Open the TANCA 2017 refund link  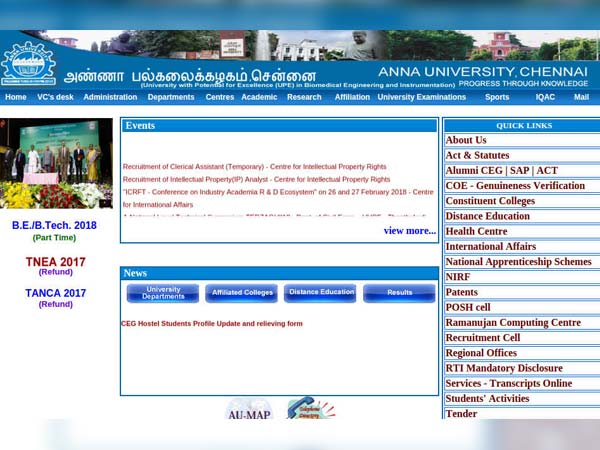(x=55, y=298)
